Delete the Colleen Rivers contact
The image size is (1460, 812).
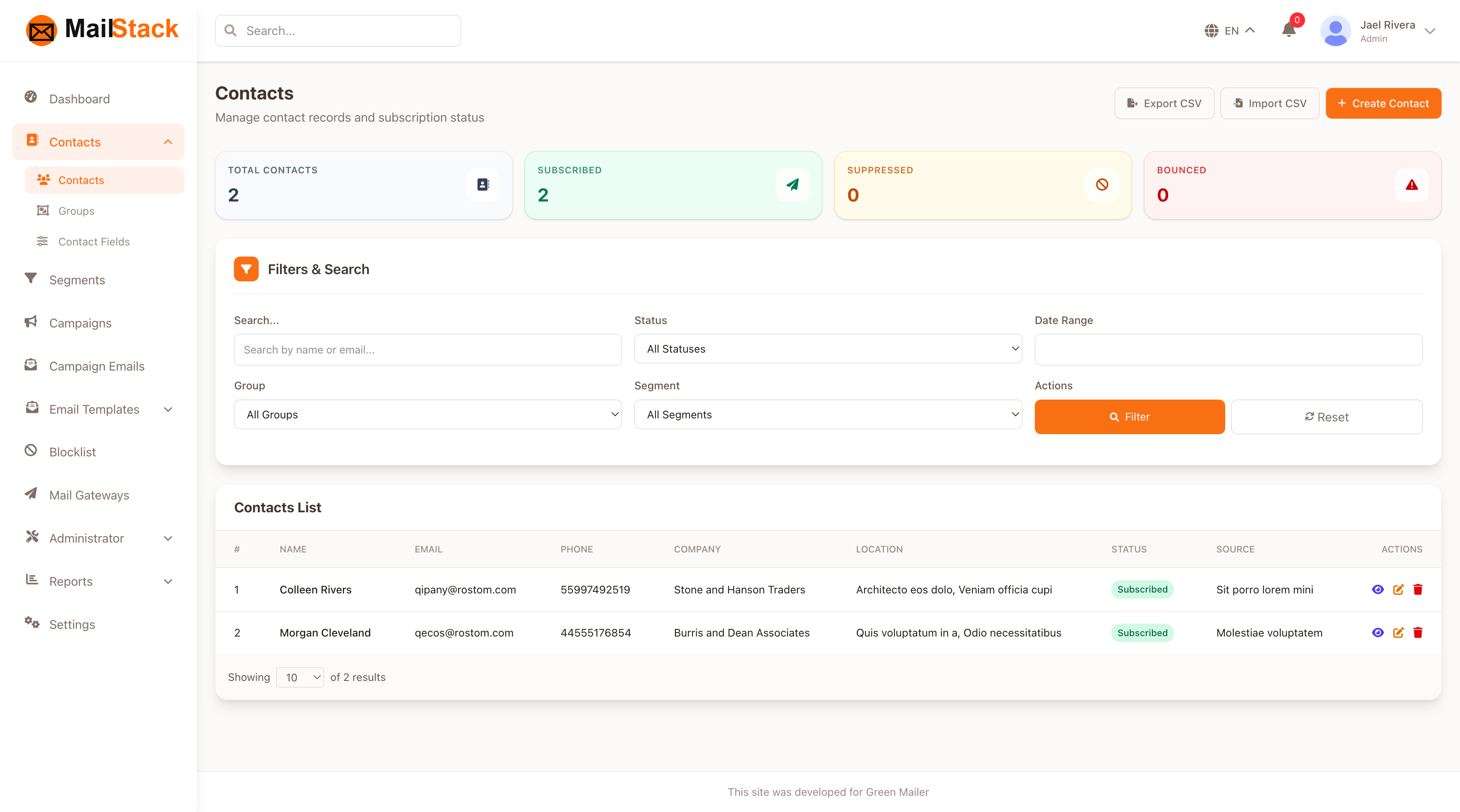tap(1418, 589)
